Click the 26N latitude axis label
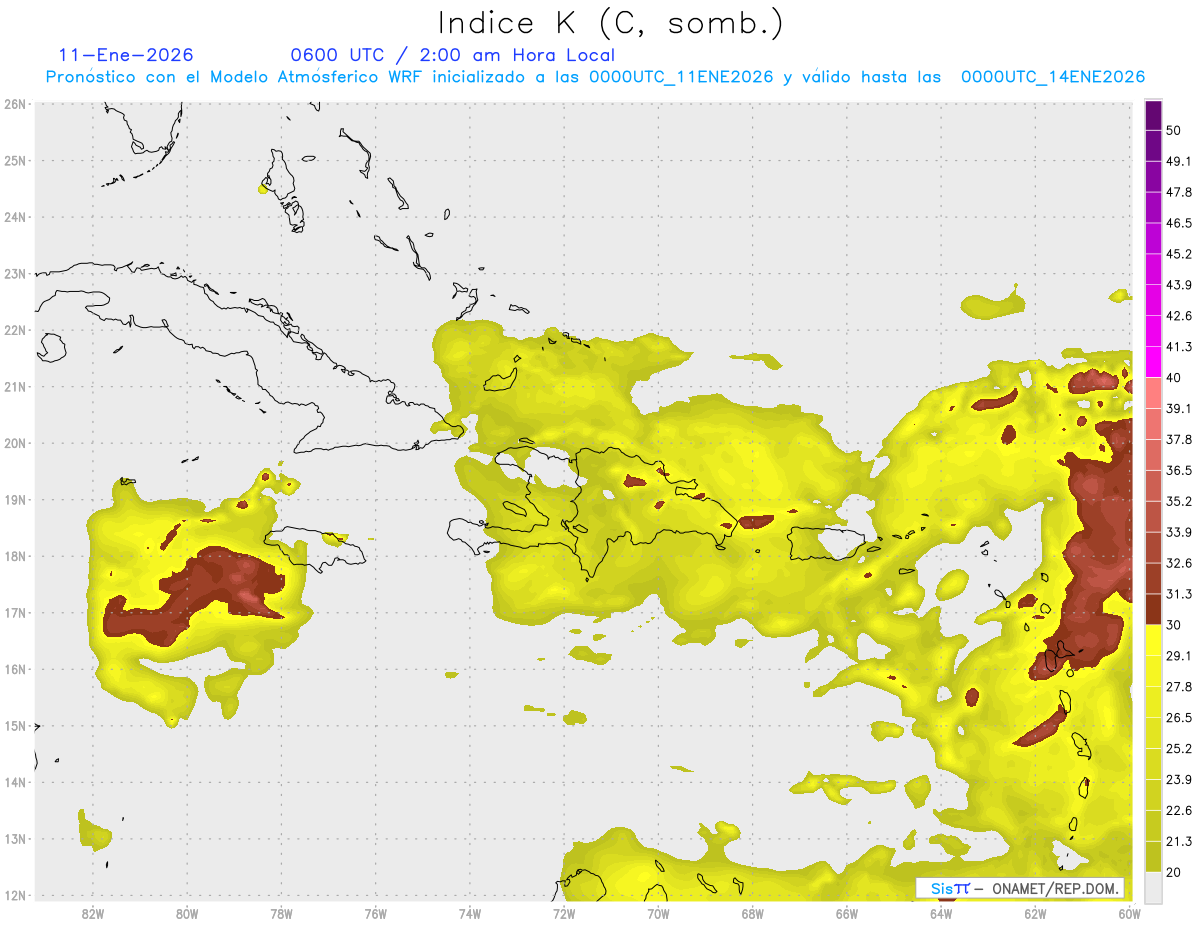The height and width of the screenshot is (927, 1200). [14, 104]
